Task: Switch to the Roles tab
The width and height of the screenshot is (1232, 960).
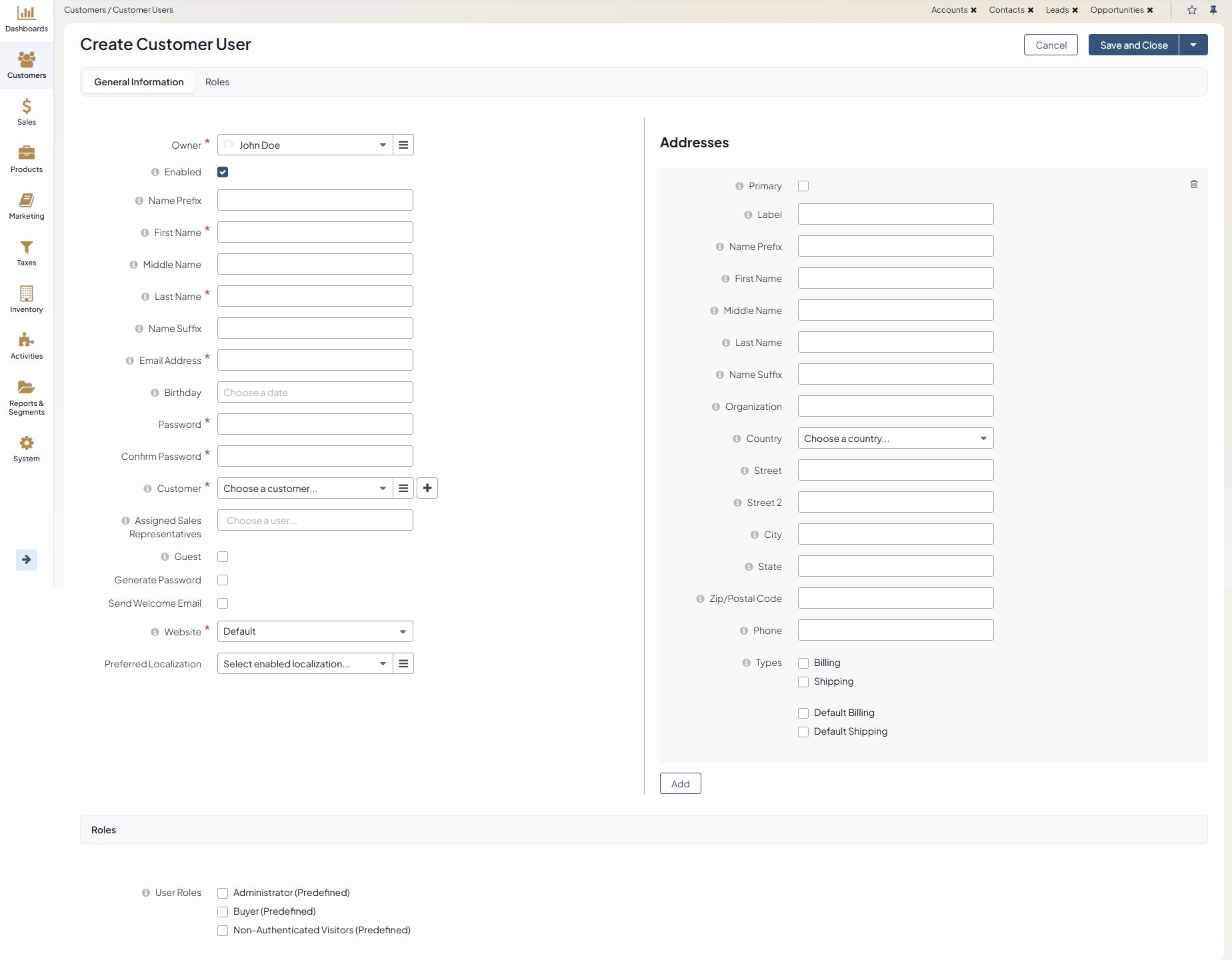Action: tap(217, 82)
